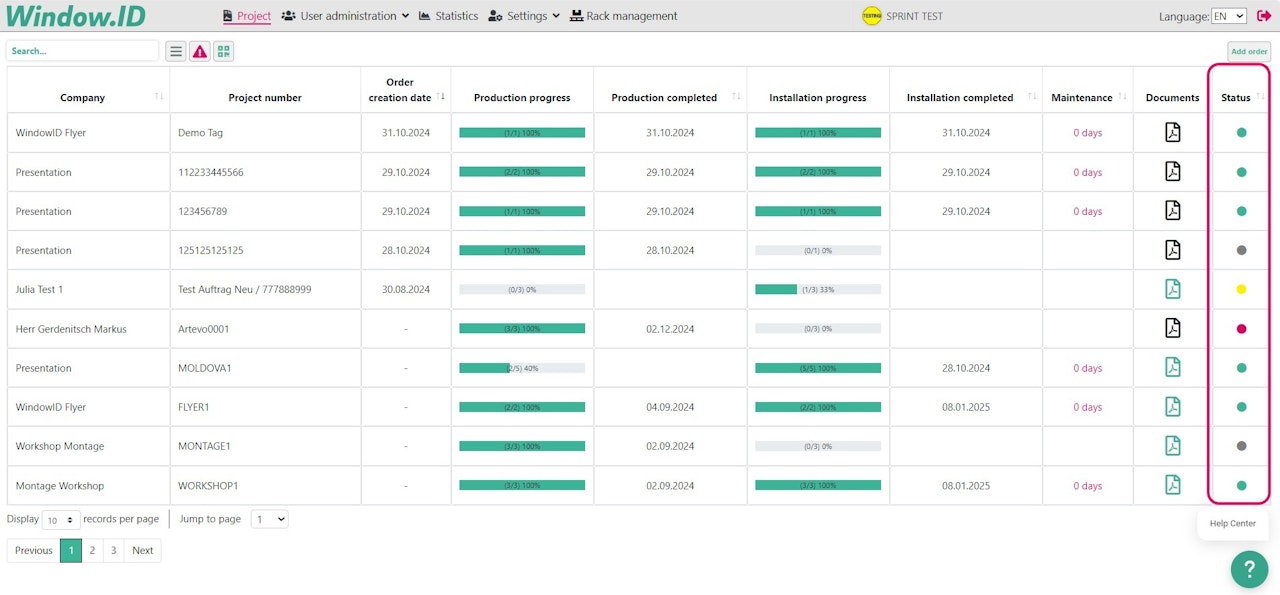Image resolution: width=1280 pixels, height=595 pixels.
Task: Go to the Statistics menu item
Action: point(448,16)
